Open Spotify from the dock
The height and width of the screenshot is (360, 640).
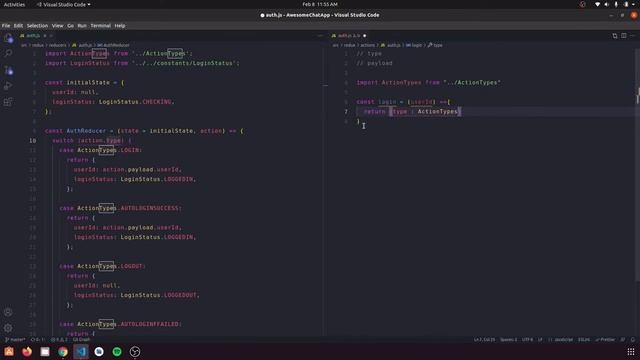(x=117, y=351)
